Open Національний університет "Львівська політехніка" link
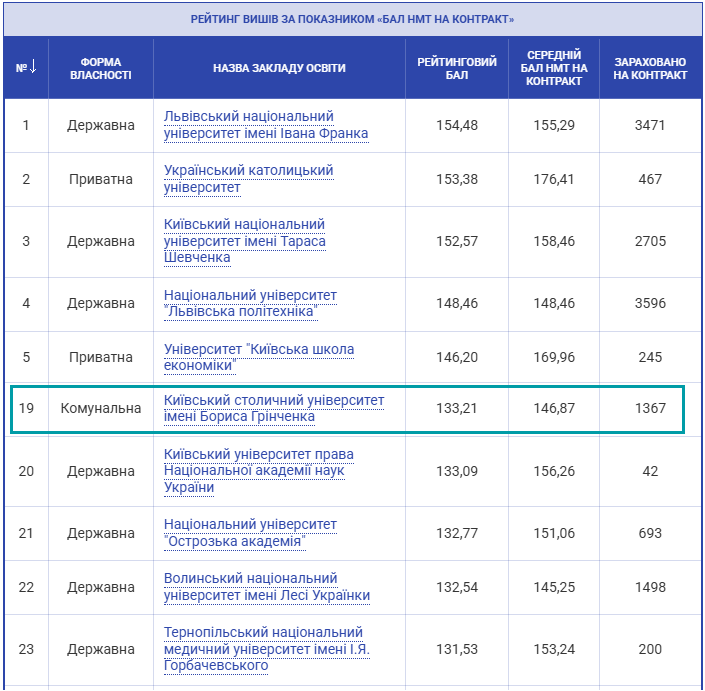The image size is (705, 691). pos(250,303)
